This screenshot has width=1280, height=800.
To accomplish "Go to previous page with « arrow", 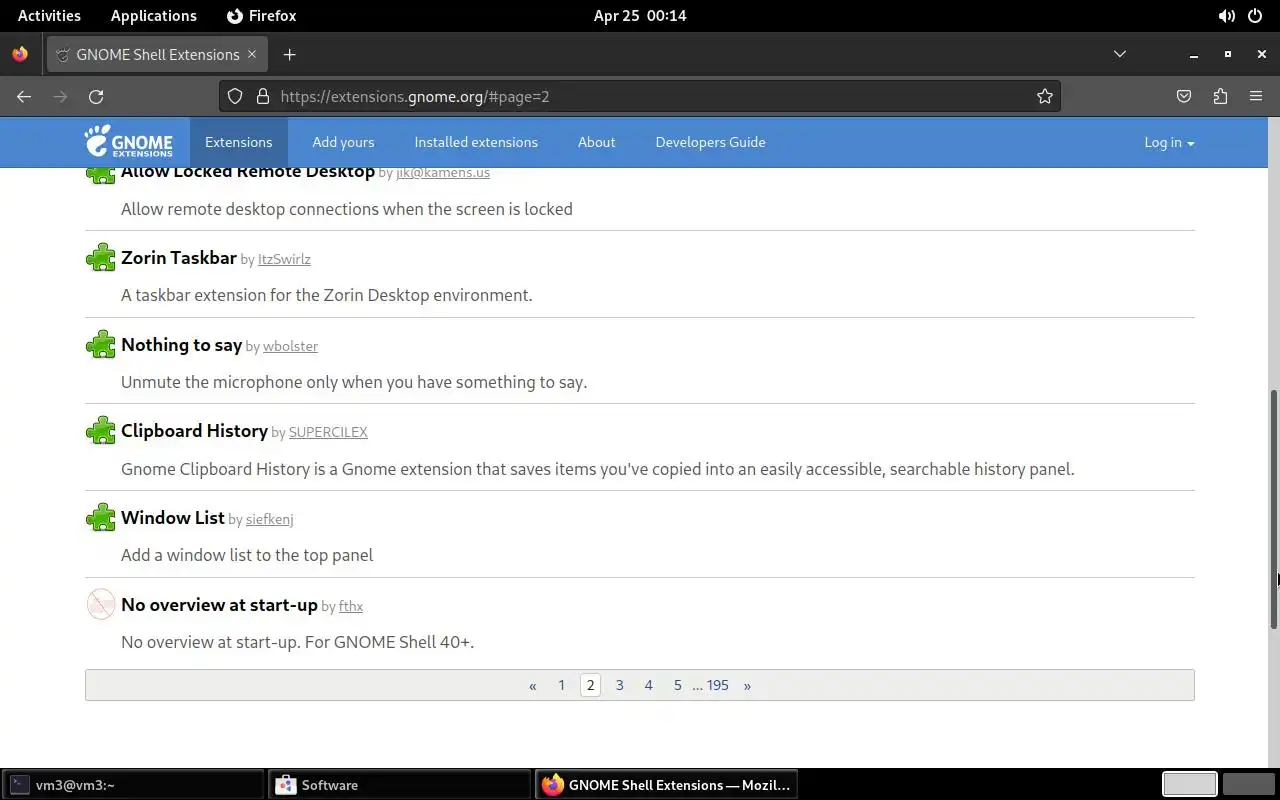I will pos(532,685).
